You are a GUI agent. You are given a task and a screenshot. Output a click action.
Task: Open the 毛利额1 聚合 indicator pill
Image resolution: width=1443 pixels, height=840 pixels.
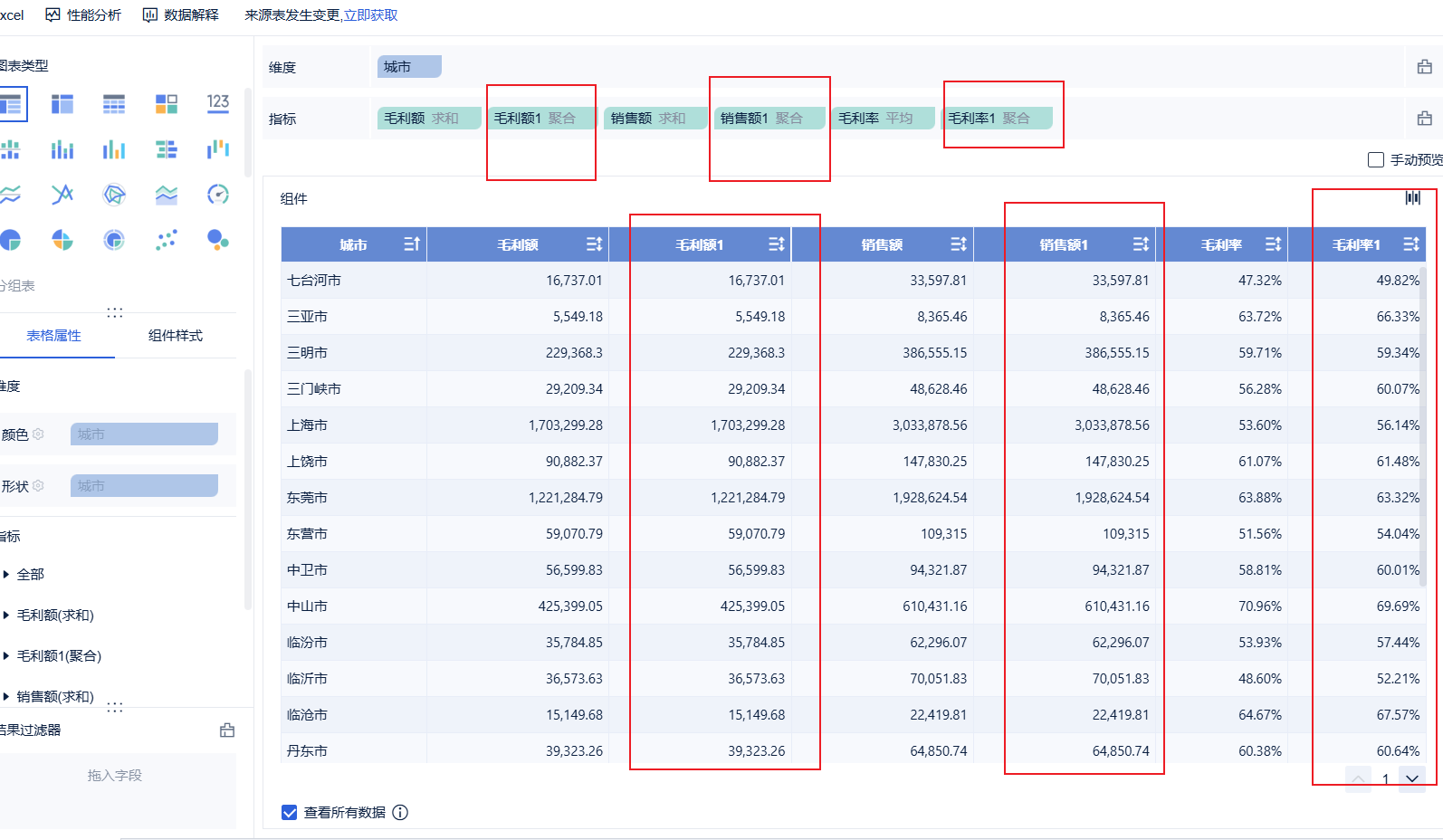pos(542,119)
